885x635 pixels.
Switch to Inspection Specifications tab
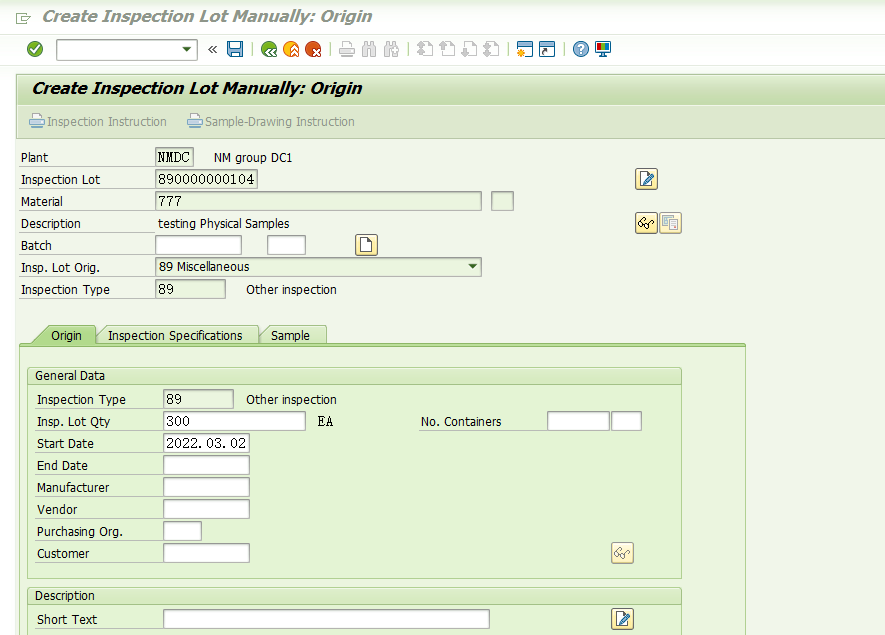click(175, 335)
